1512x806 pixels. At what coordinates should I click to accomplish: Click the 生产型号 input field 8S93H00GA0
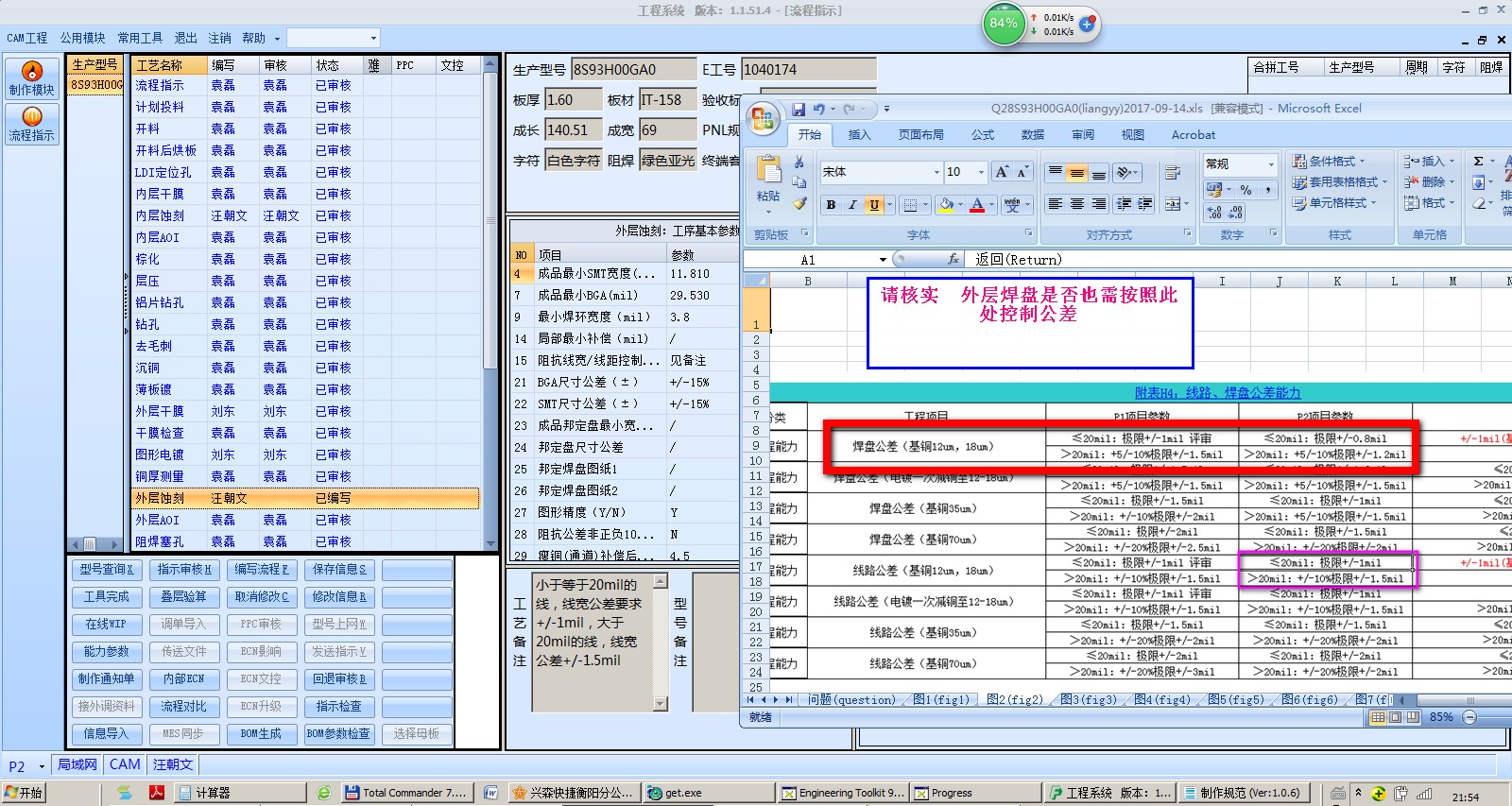(x=633, y=70)
